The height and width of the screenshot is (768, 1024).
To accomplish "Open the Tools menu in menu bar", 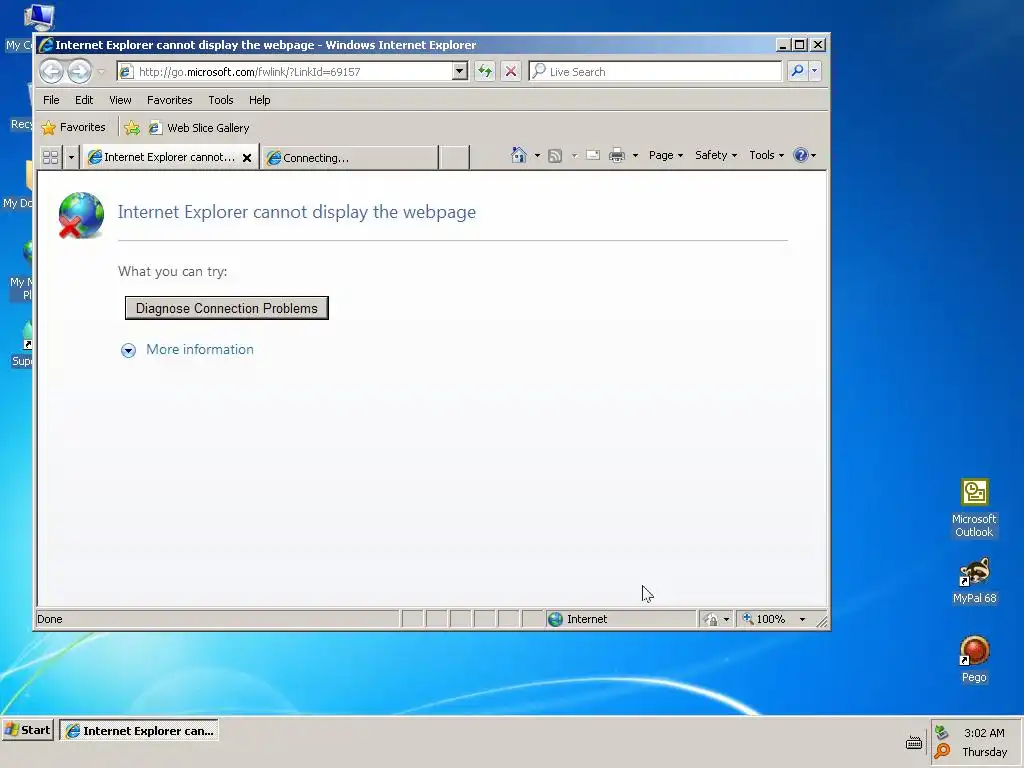I will click(x=221, y=100).
